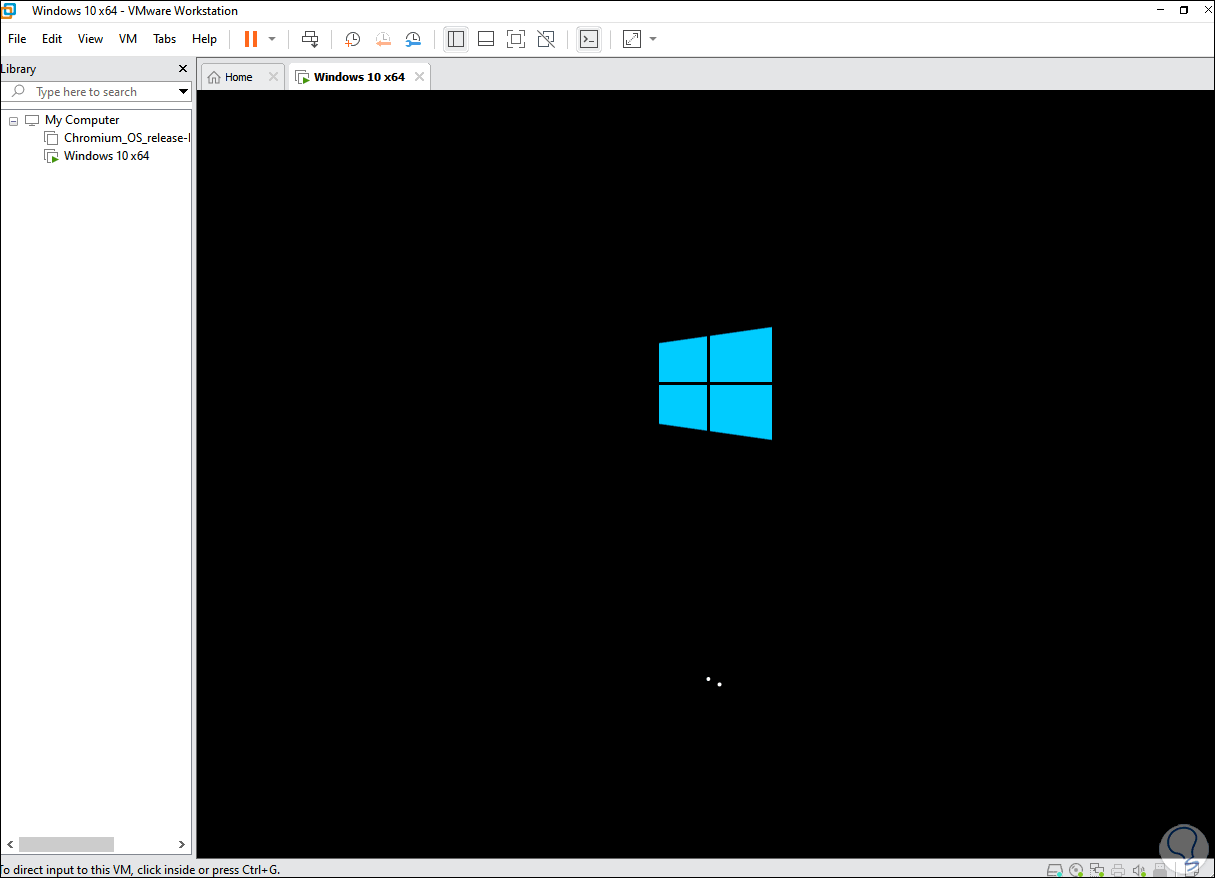The image size is (1215, 878).
Task: Revert the virtual machine to its snapshot
Action: [383, 39]
